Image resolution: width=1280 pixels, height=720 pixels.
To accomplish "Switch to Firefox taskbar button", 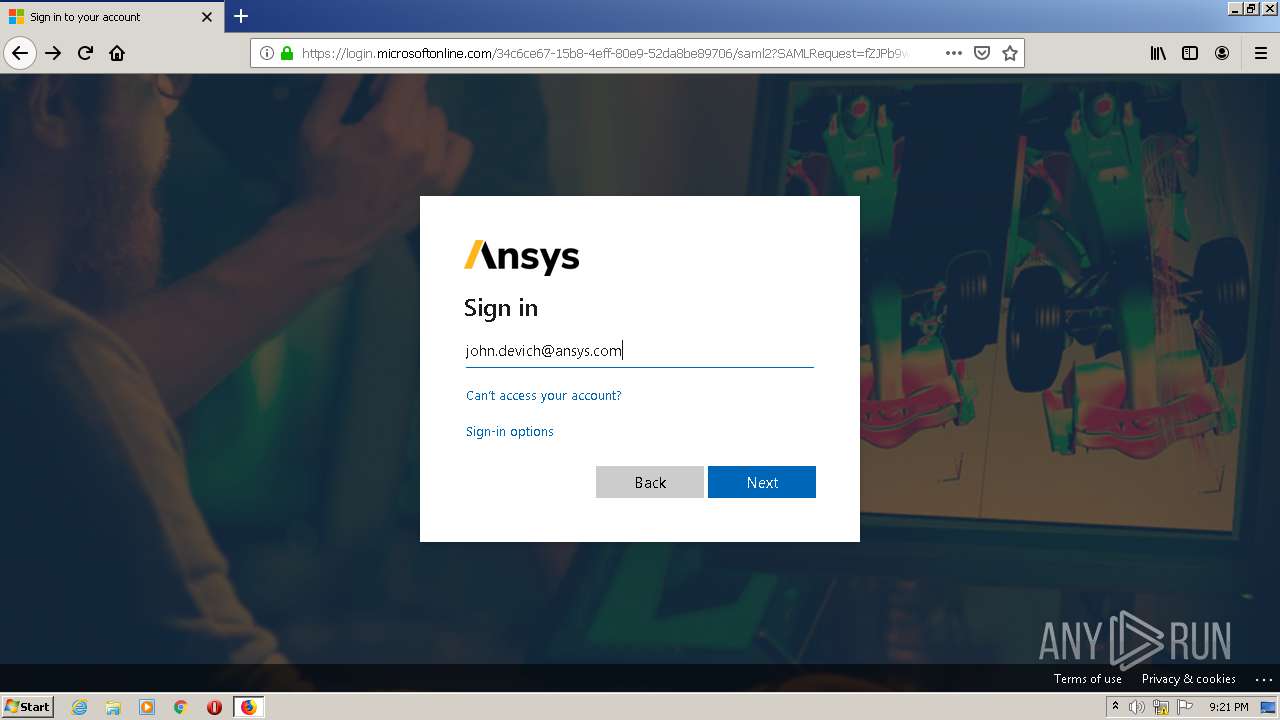I will tap(248, 707).
